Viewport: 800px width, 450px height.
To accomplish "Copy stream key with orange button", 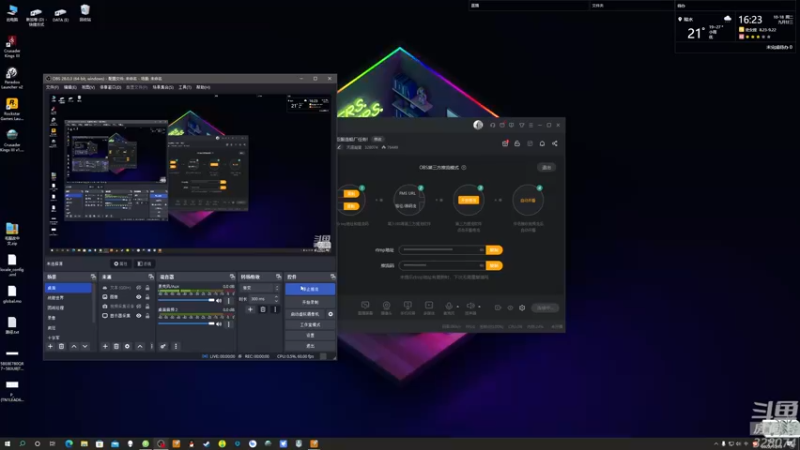I will [494, 266].
